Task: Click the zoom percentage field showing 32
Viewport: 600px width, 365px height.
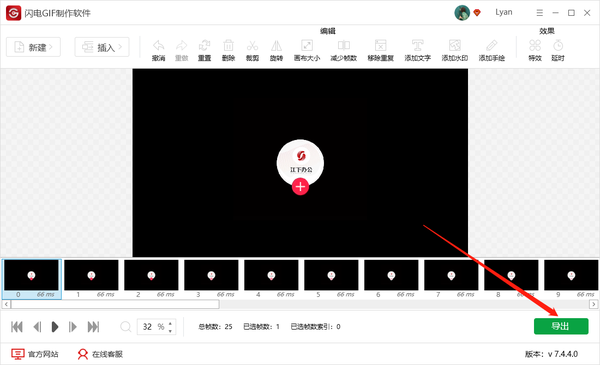Action: 153,327
